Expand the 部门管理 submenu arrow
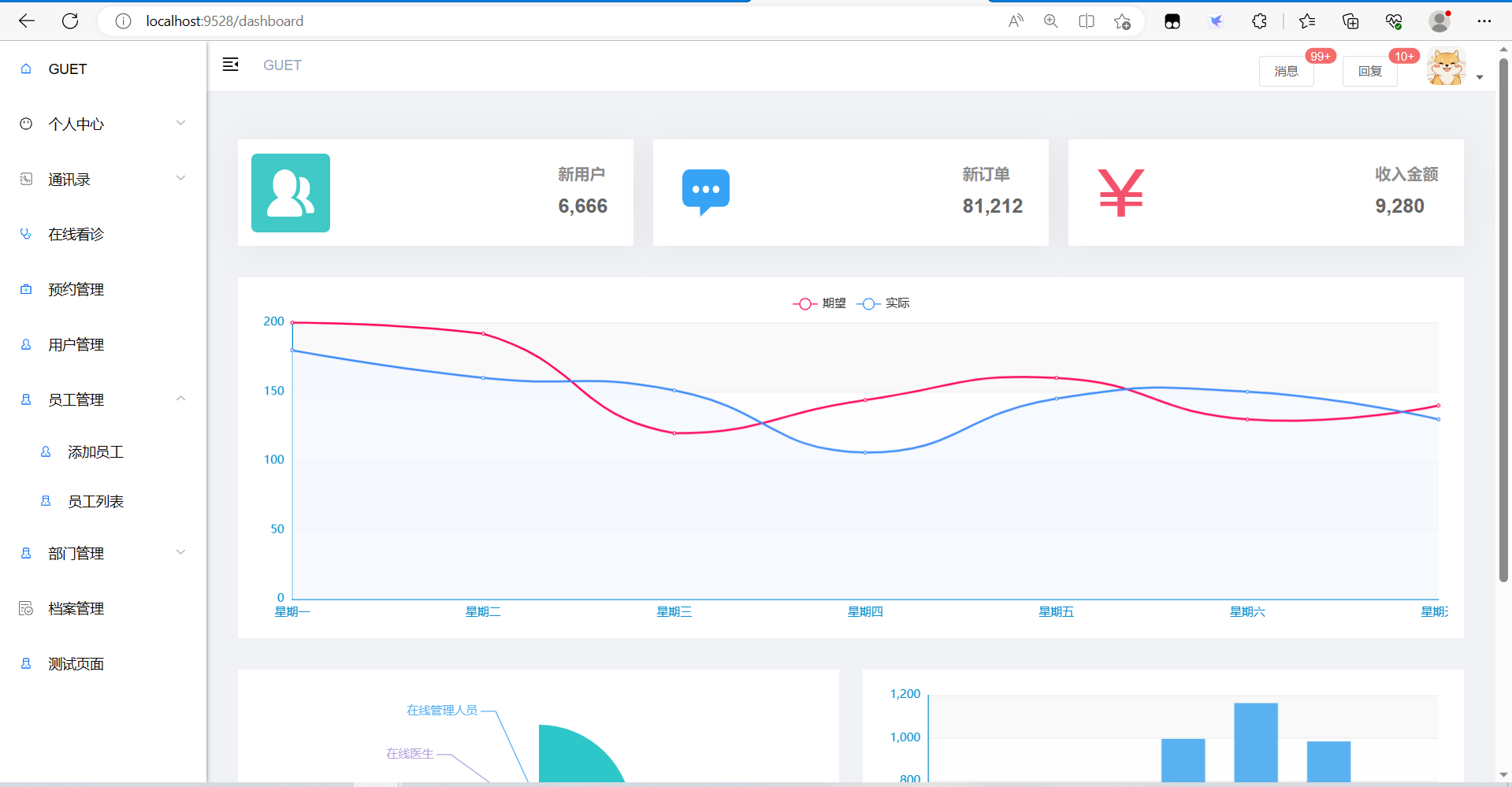 coord(180,552)
